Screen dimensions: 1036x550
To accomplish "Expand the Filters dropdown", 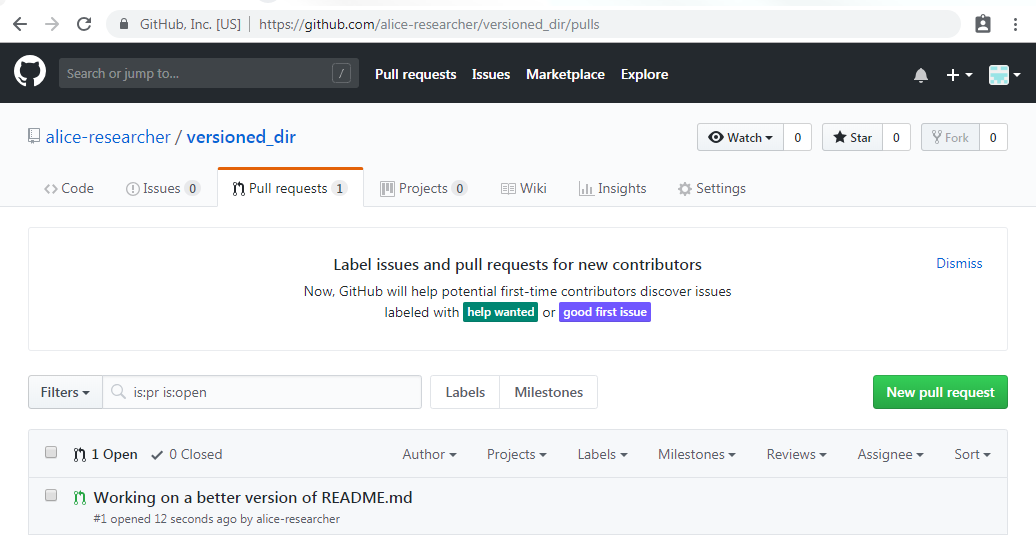I will (65, 392).
